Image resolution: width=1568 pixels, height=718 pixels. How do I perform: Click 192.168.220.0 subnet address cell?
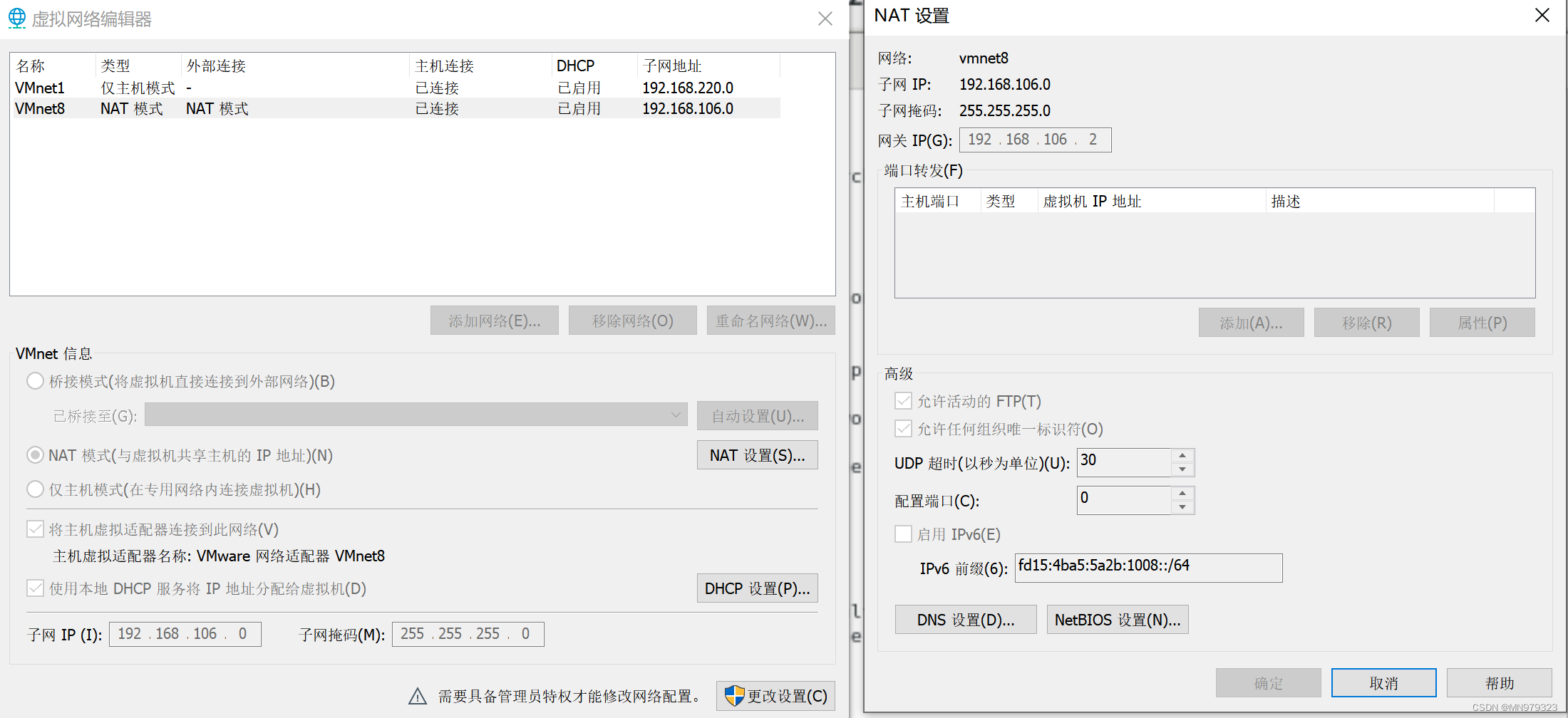point(688,88)
